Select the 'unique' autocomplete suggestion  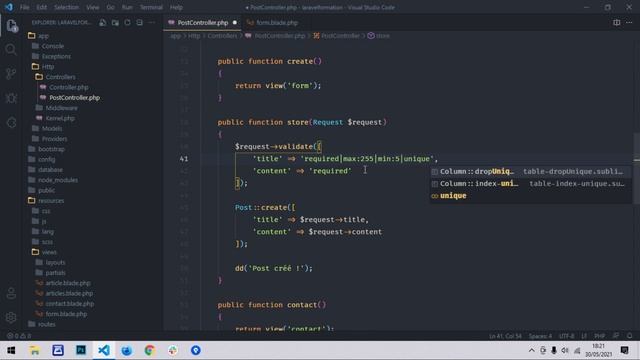tap(531, 196)
